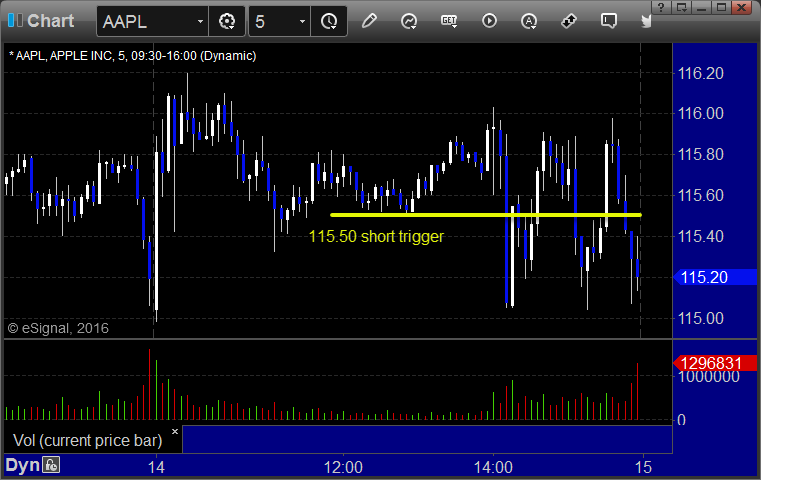
Task: Click the date label 15 on time axis
Action: point(643,467)
